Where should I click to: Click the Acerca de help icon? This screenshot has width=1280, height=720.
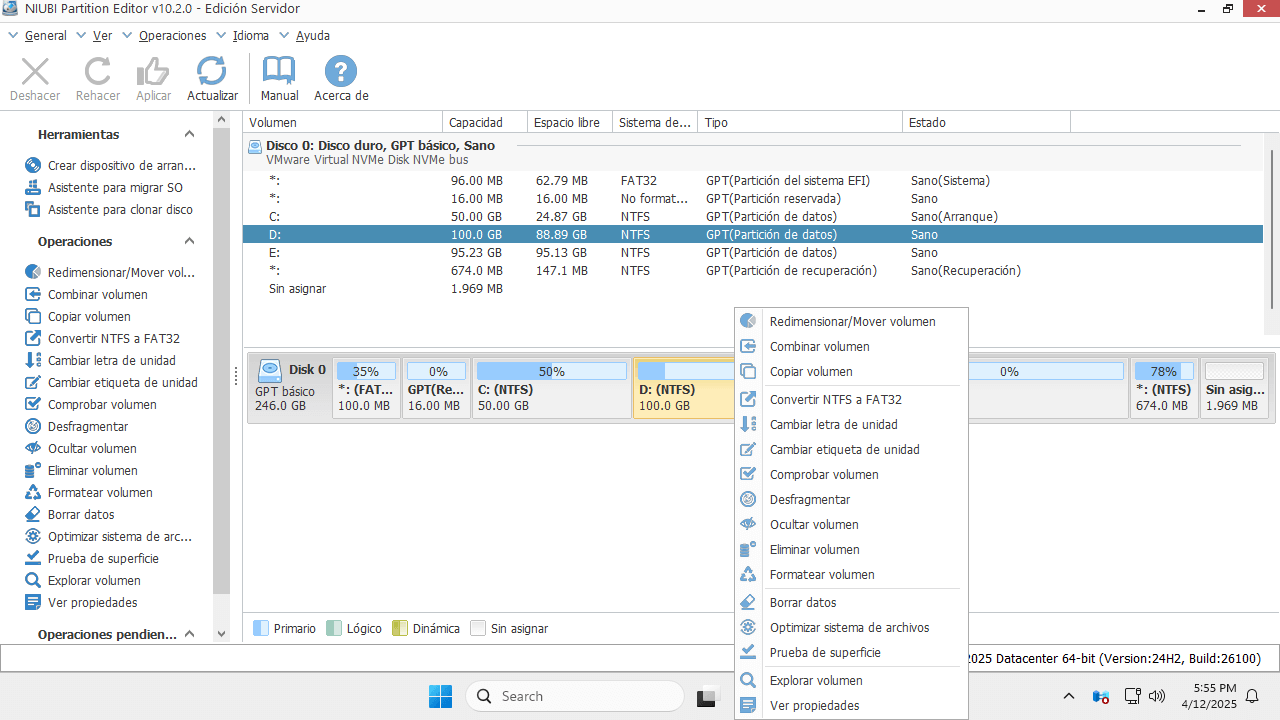341,72
